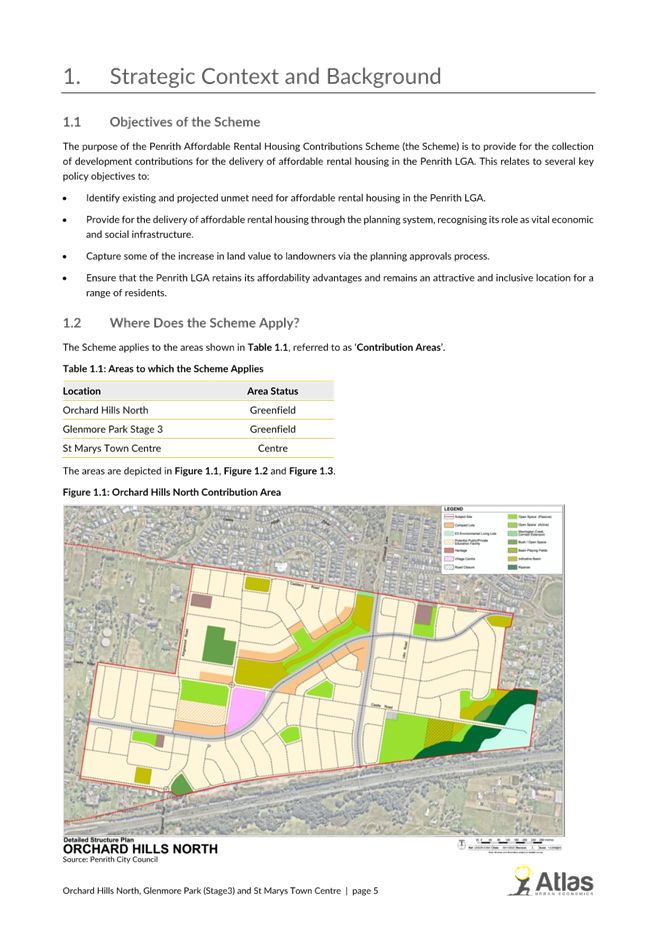Click the map scale bar below the map
Viewport: 656px width, 928px height.
point(513,842)
